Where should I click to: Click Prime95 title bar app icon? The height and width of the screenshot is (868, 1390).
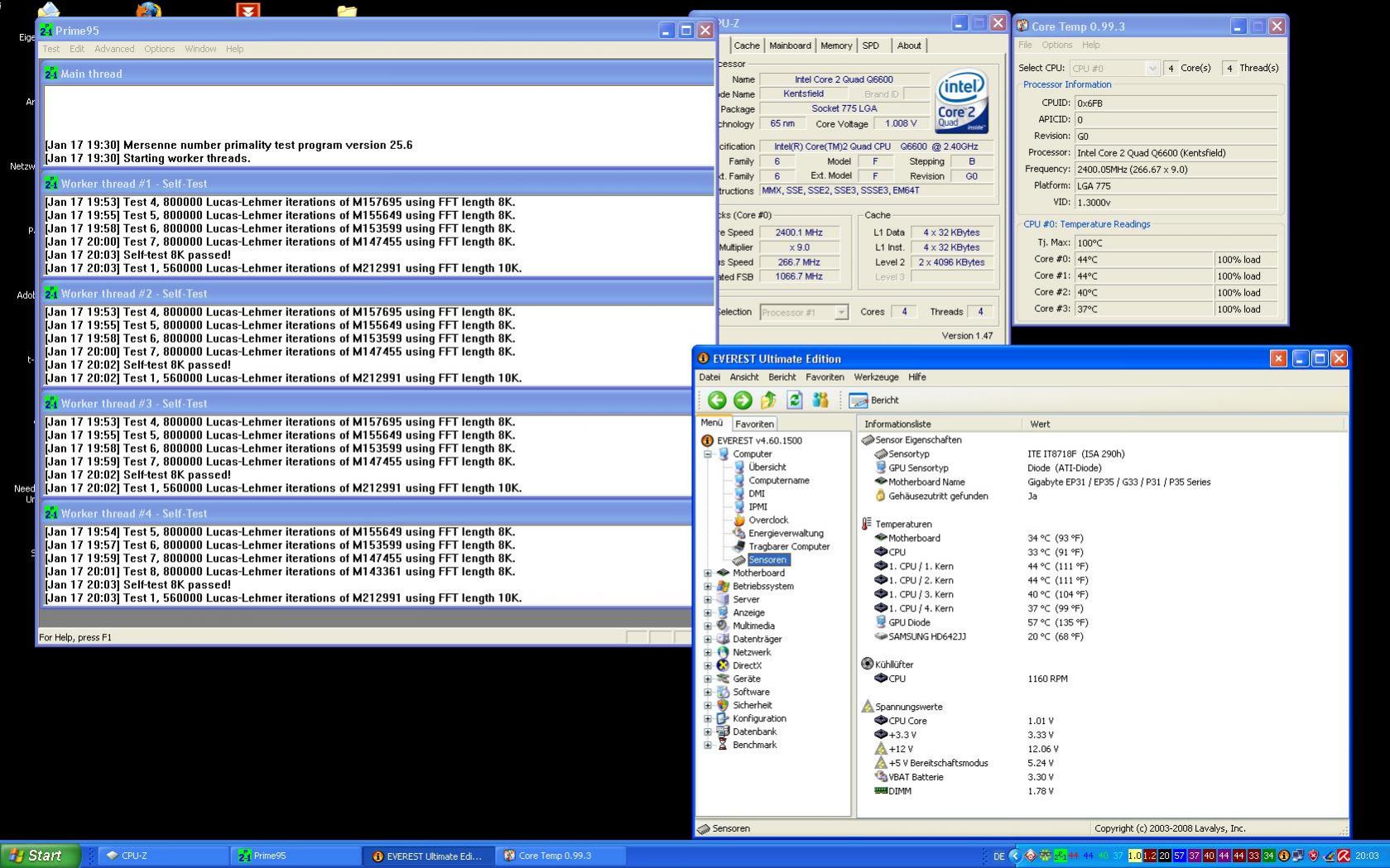pyautogui.click(x=47, y=31)
